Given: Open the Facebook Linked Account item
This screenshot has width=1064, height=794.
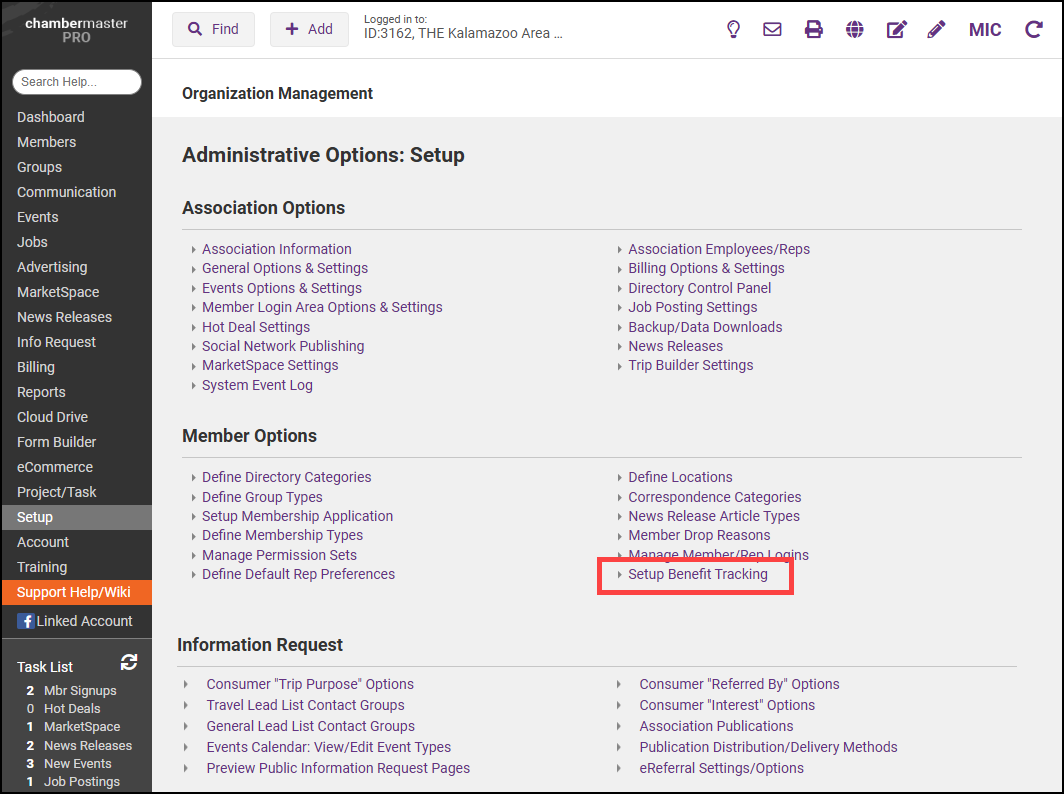Looking at the screenshot, I should 75,621.
